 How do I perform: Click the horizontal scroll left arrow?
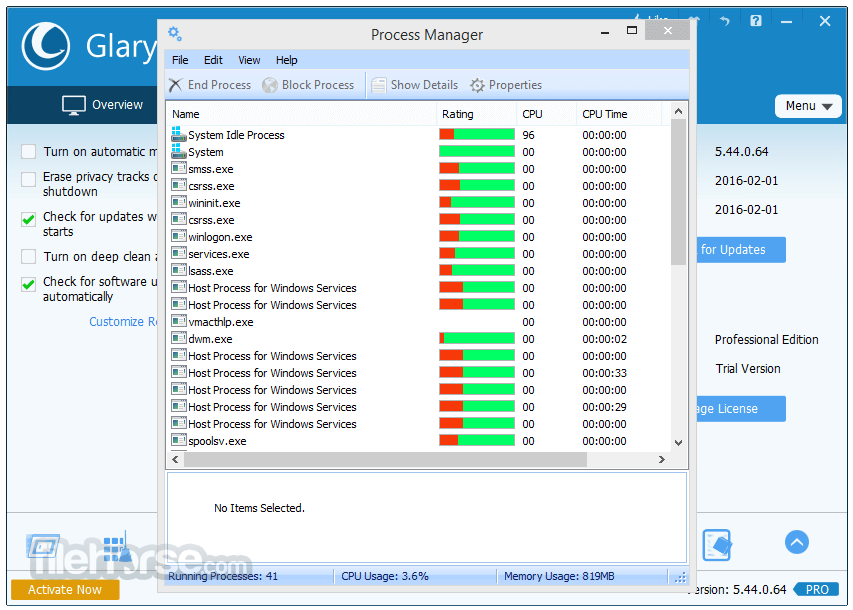175,459
